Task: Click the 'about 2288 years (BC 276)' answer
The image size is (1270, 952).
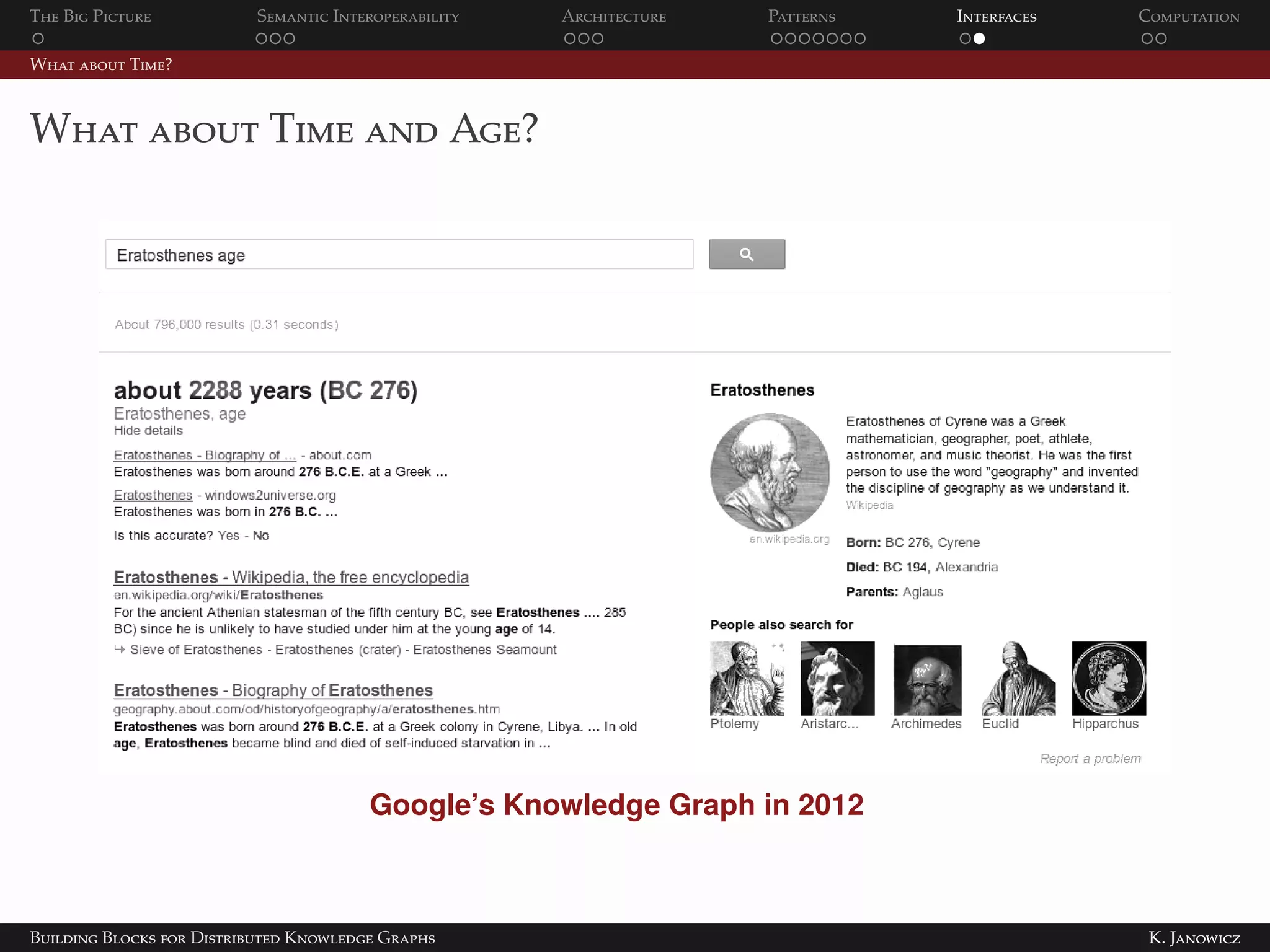Action: point(265,390)
